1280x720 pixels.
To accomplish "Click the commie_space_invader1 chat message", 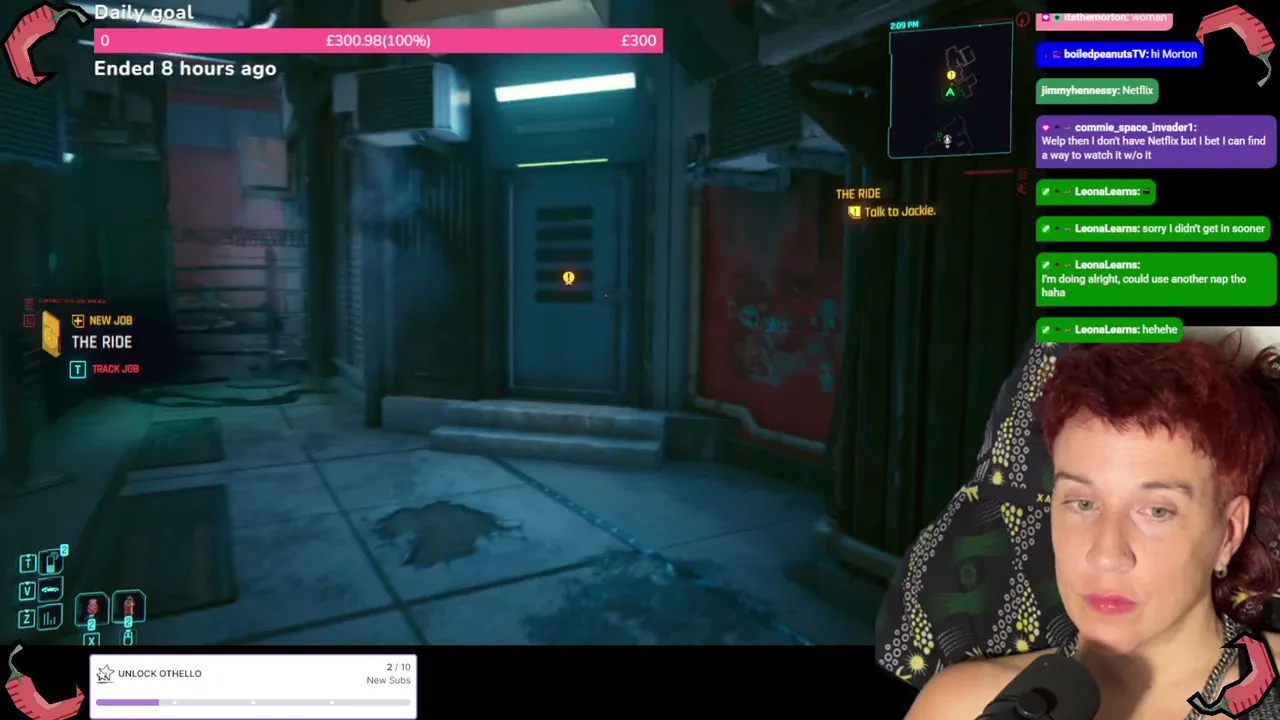I will pos(1156,141).
